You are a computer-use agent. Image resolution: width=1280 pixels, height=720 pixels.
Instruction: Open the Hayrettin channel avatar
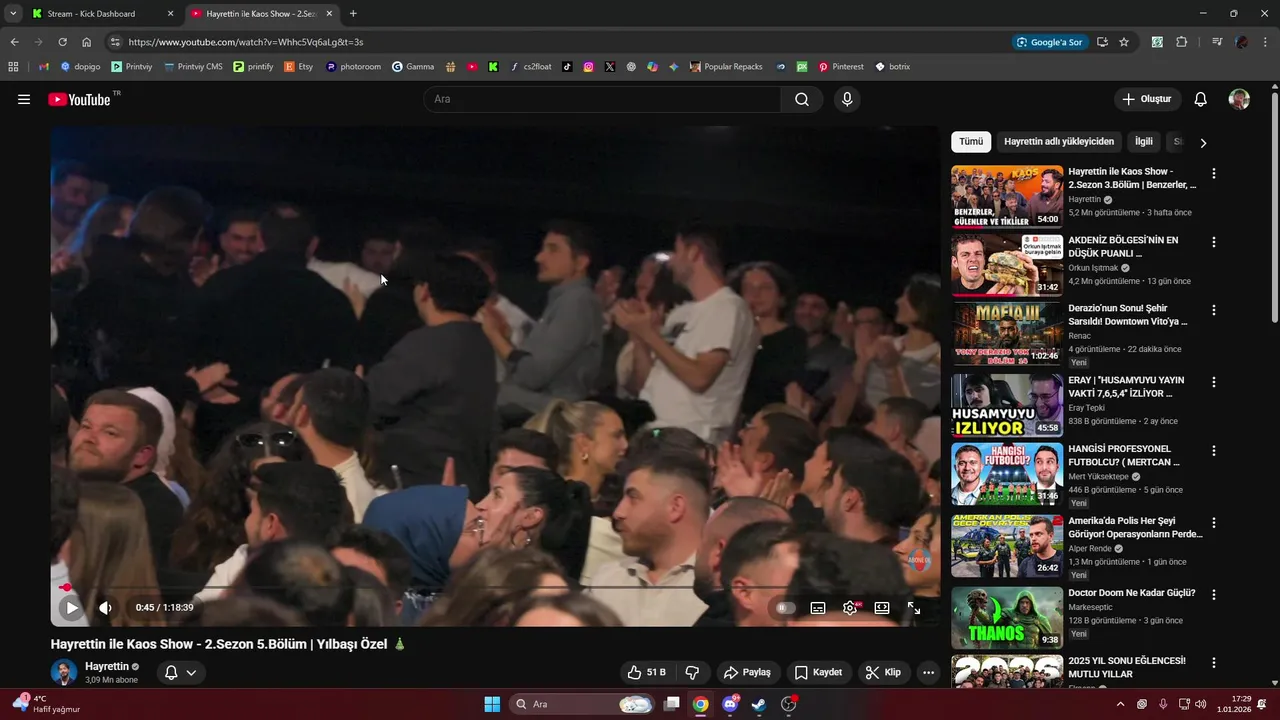(x=64, y=672)
